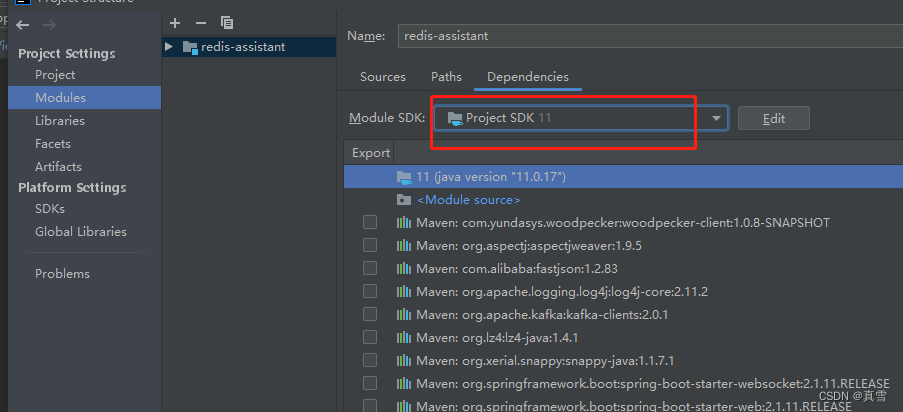Screen dimensions: 903x412
Task: Click library icon for spring-boot-starter-websocket
Action: [404, 384]
